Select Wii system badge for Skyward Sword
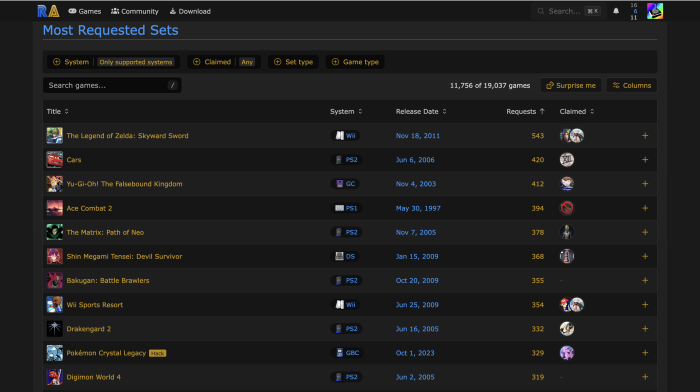This screenshot has width=700, height=392. tap(346, 136)
